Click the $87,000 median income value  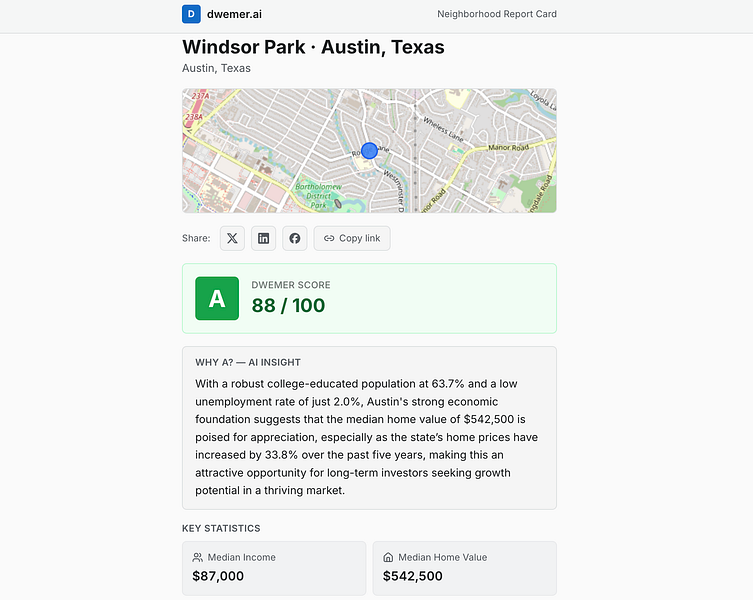click(218, 576)
